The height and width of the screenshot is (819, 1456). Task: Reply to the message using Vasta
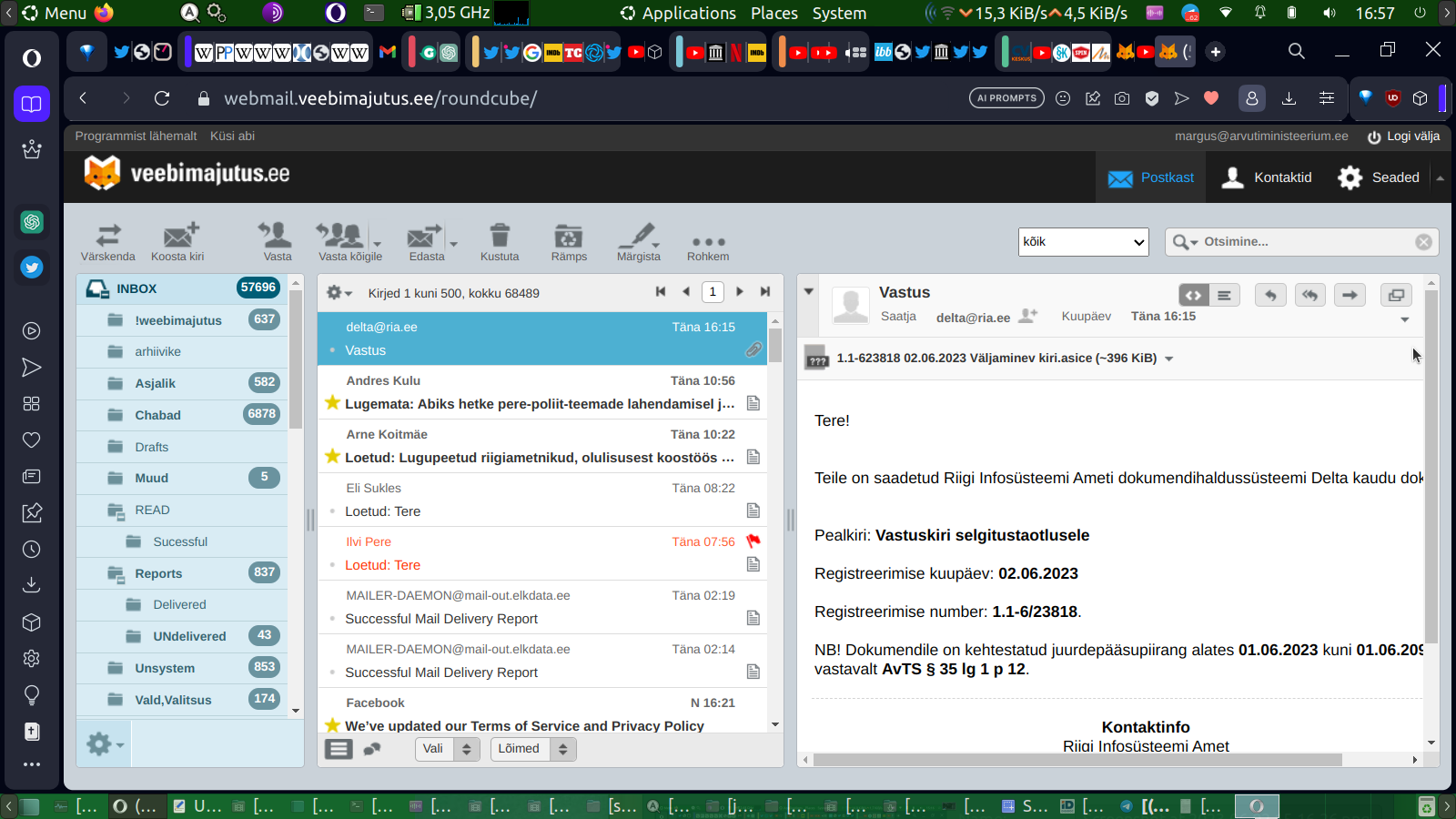277,242
